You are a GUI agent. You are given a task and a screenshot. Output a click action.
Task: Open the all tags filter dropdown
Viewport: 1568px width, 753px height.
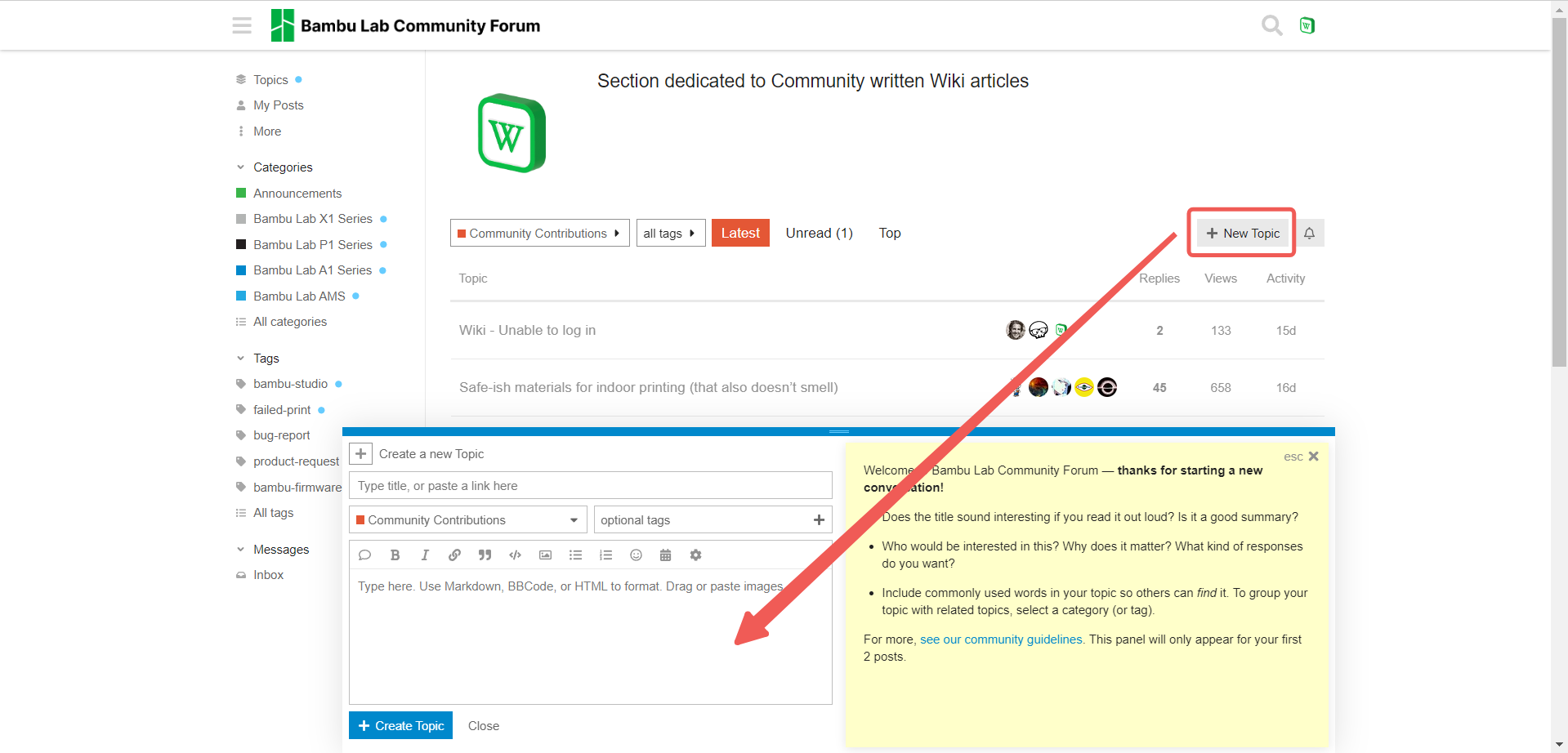coord(670,234)
